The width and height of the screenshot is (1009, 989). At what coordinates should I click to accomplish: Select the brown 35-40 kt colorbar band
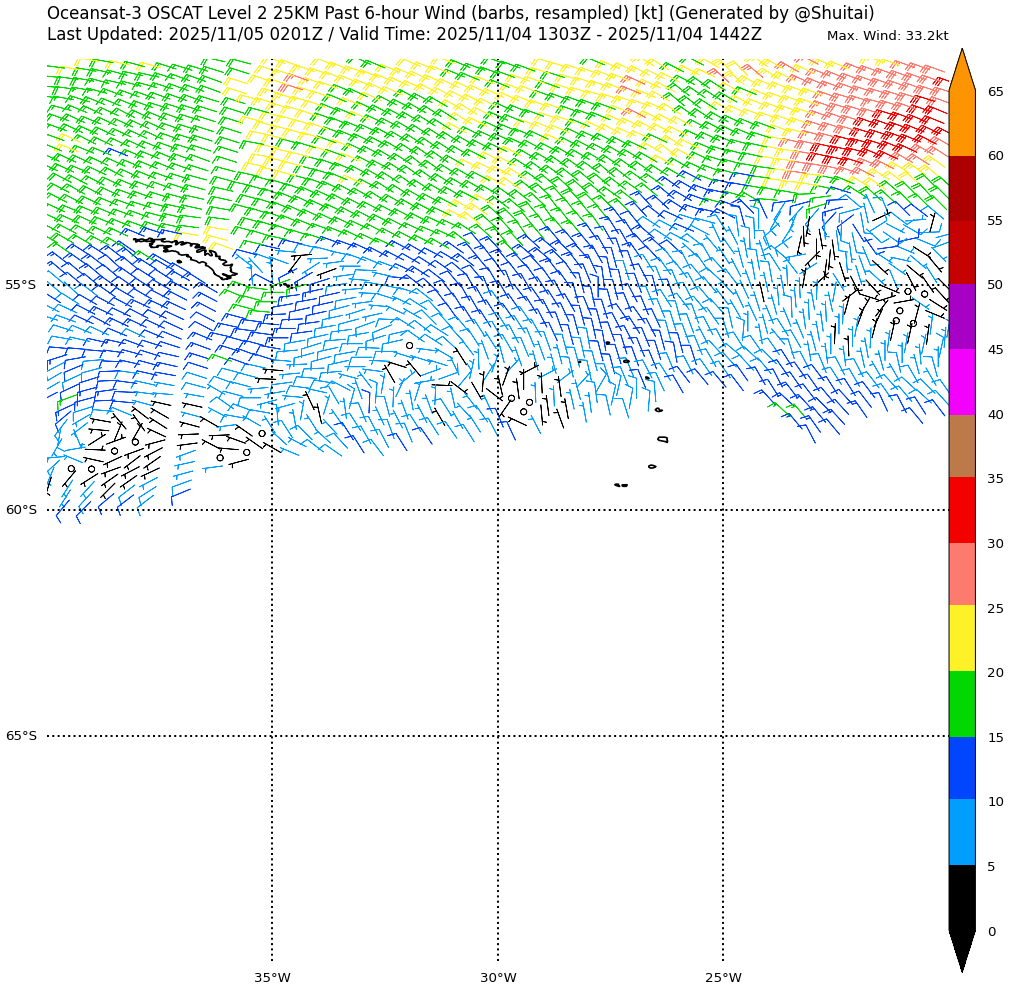point(961,446)
